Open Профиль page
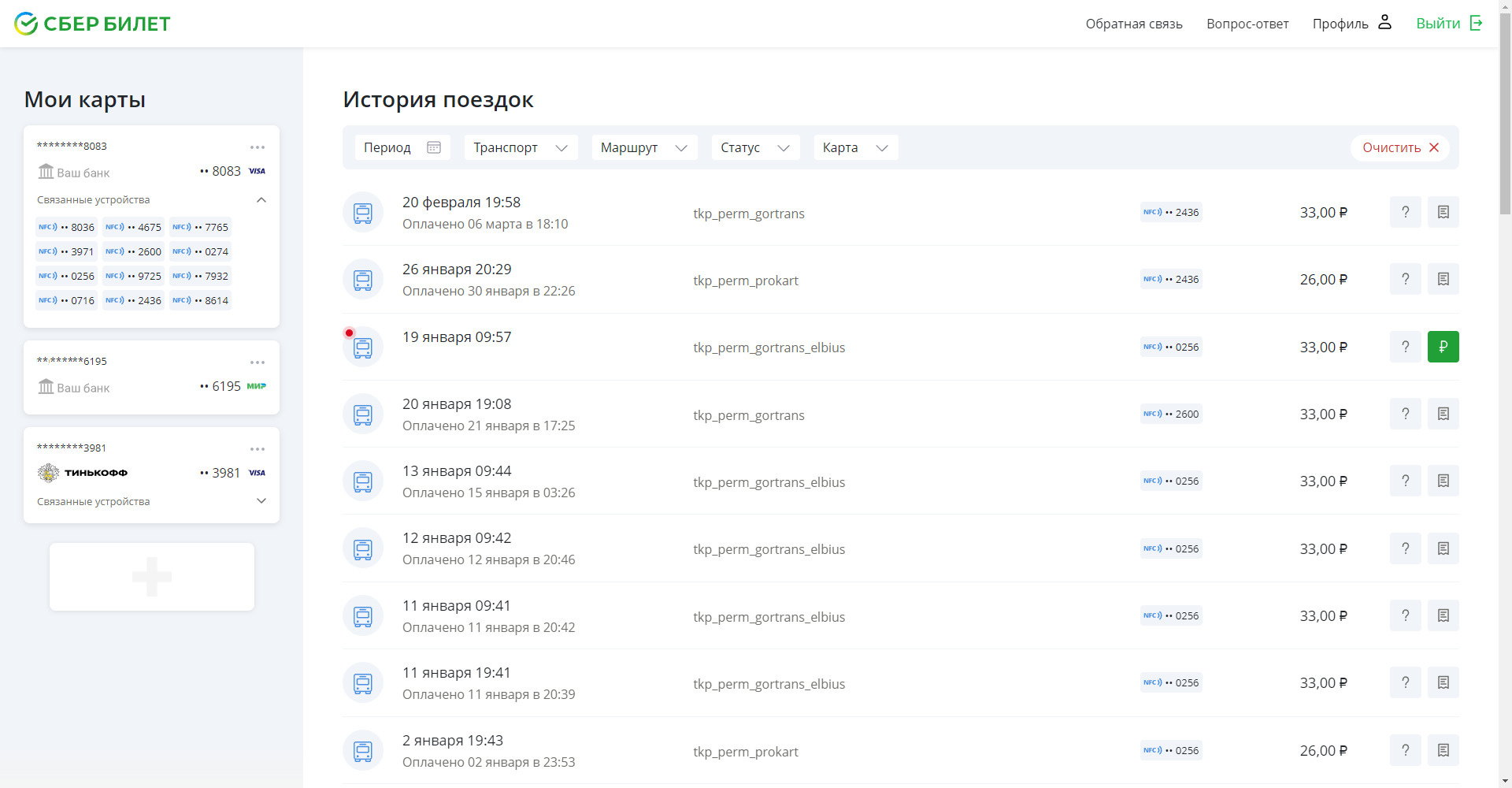The image size is (1512, 788). (x=1352, y=23)
